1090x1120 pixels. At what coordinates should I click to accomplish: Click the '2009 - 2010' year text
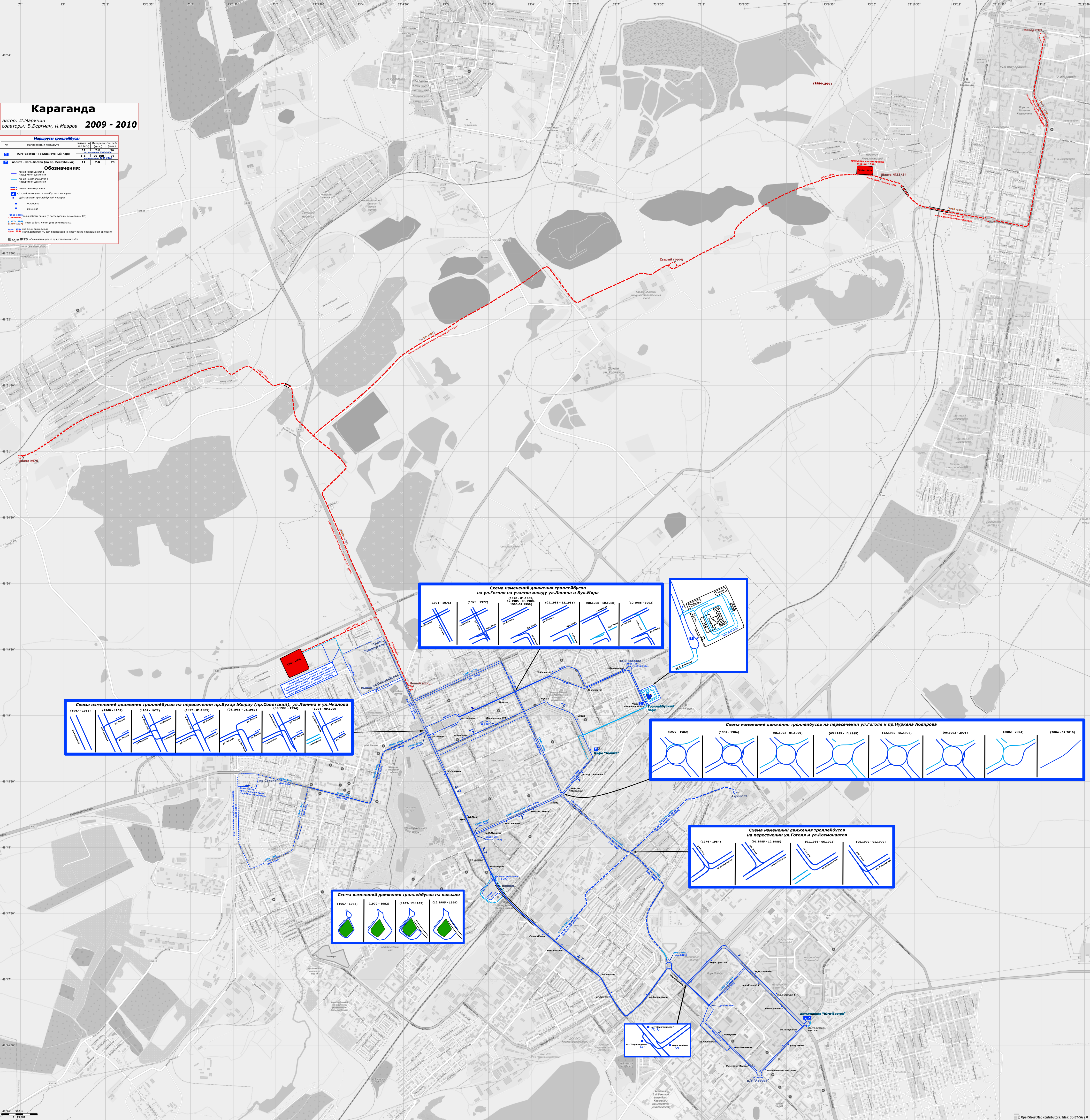coord(111,125)
